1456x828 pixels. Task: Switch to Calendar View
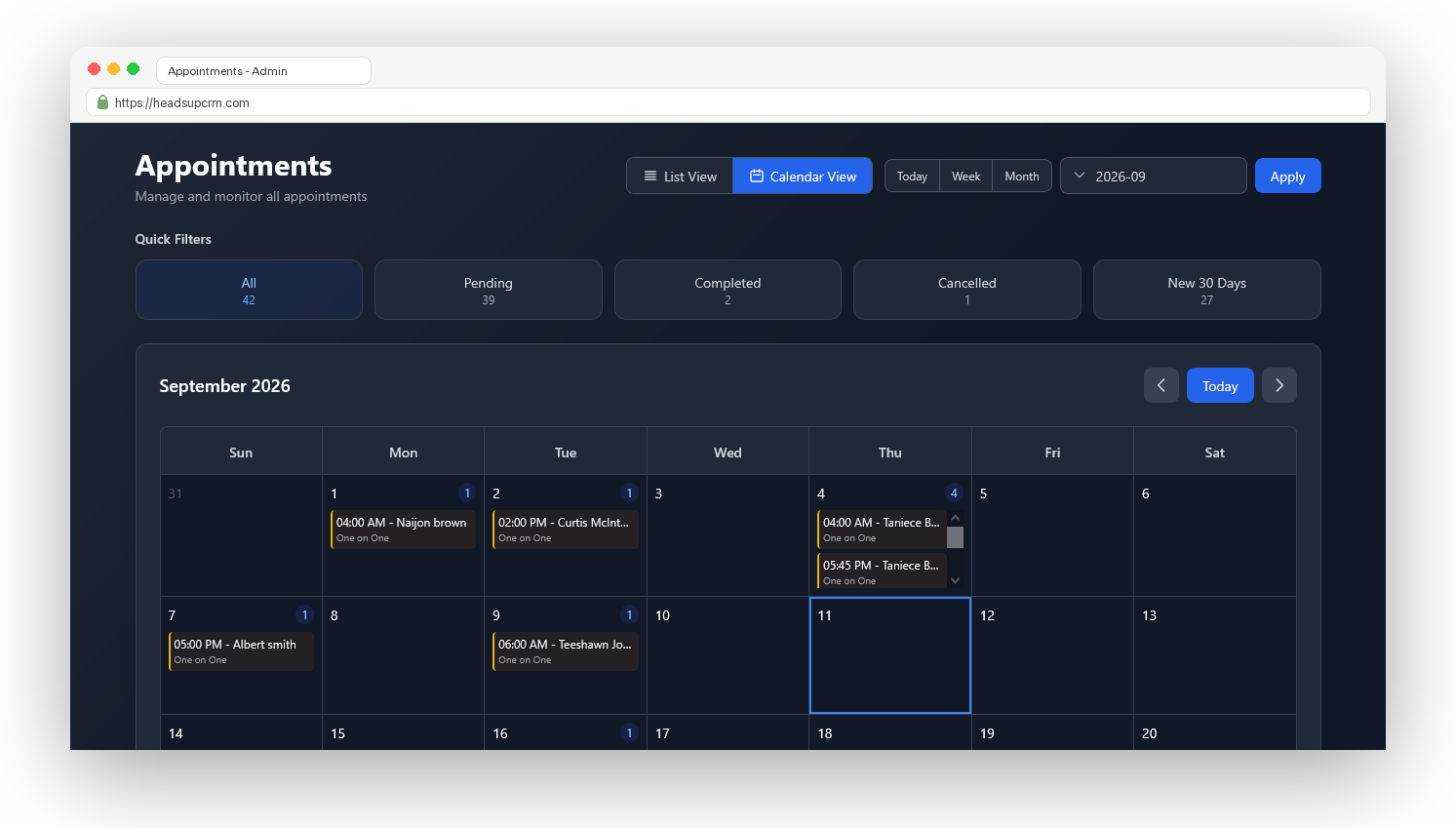tap(803, 177)
